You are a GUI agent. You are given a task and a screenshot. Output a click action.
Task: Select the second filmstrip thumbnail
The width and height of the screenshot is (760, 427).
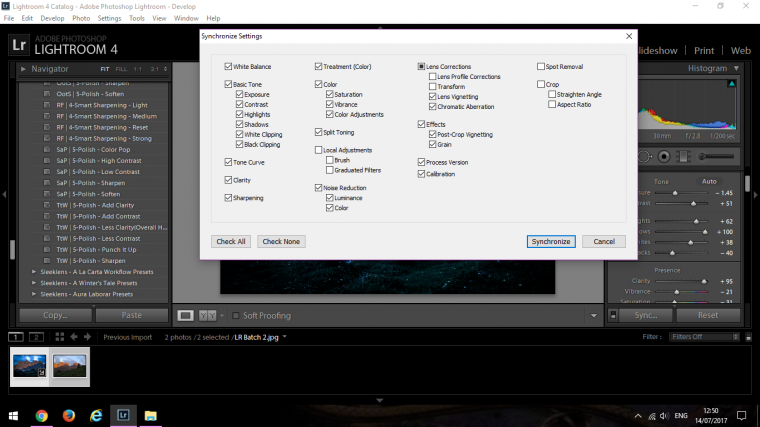click(70, 366)
